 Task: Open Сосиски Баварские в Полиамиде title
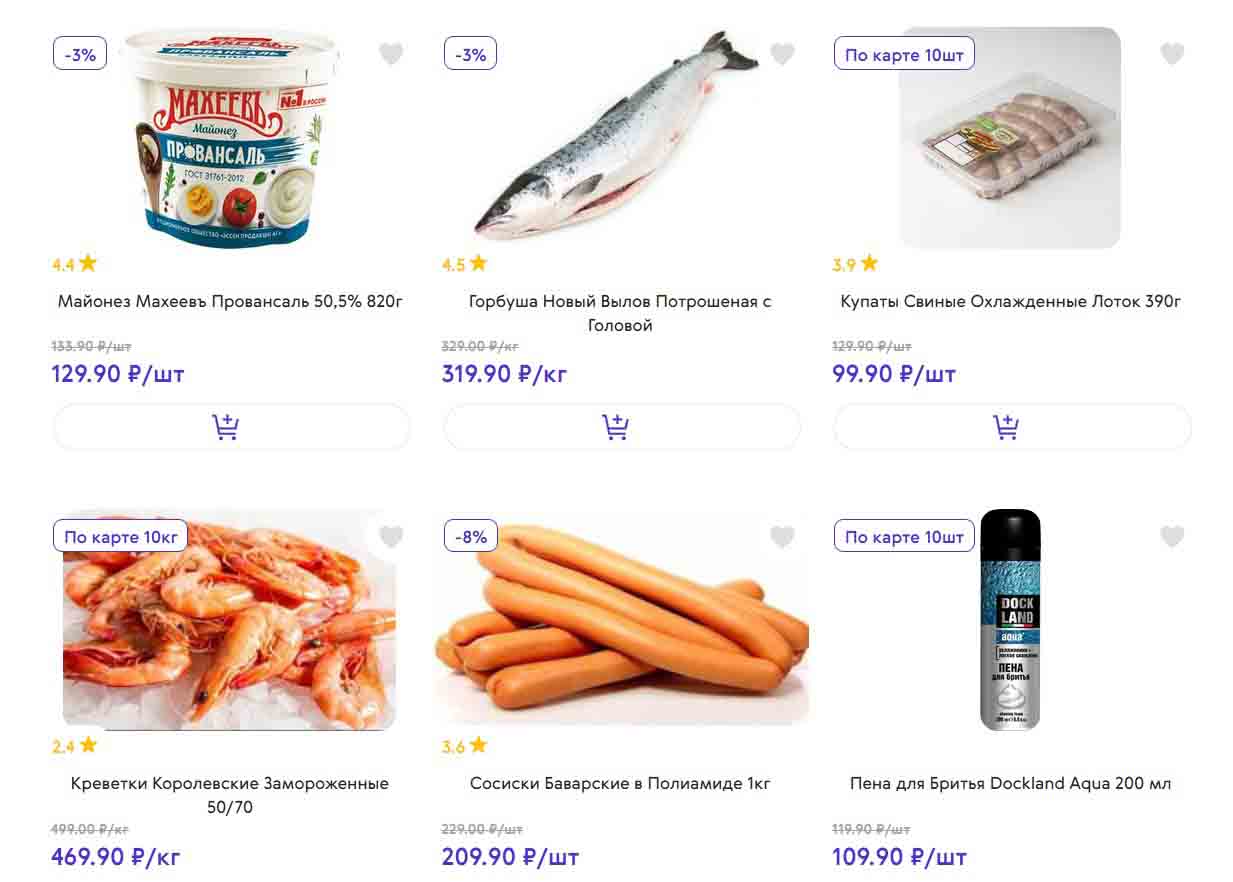pos(620,783)
